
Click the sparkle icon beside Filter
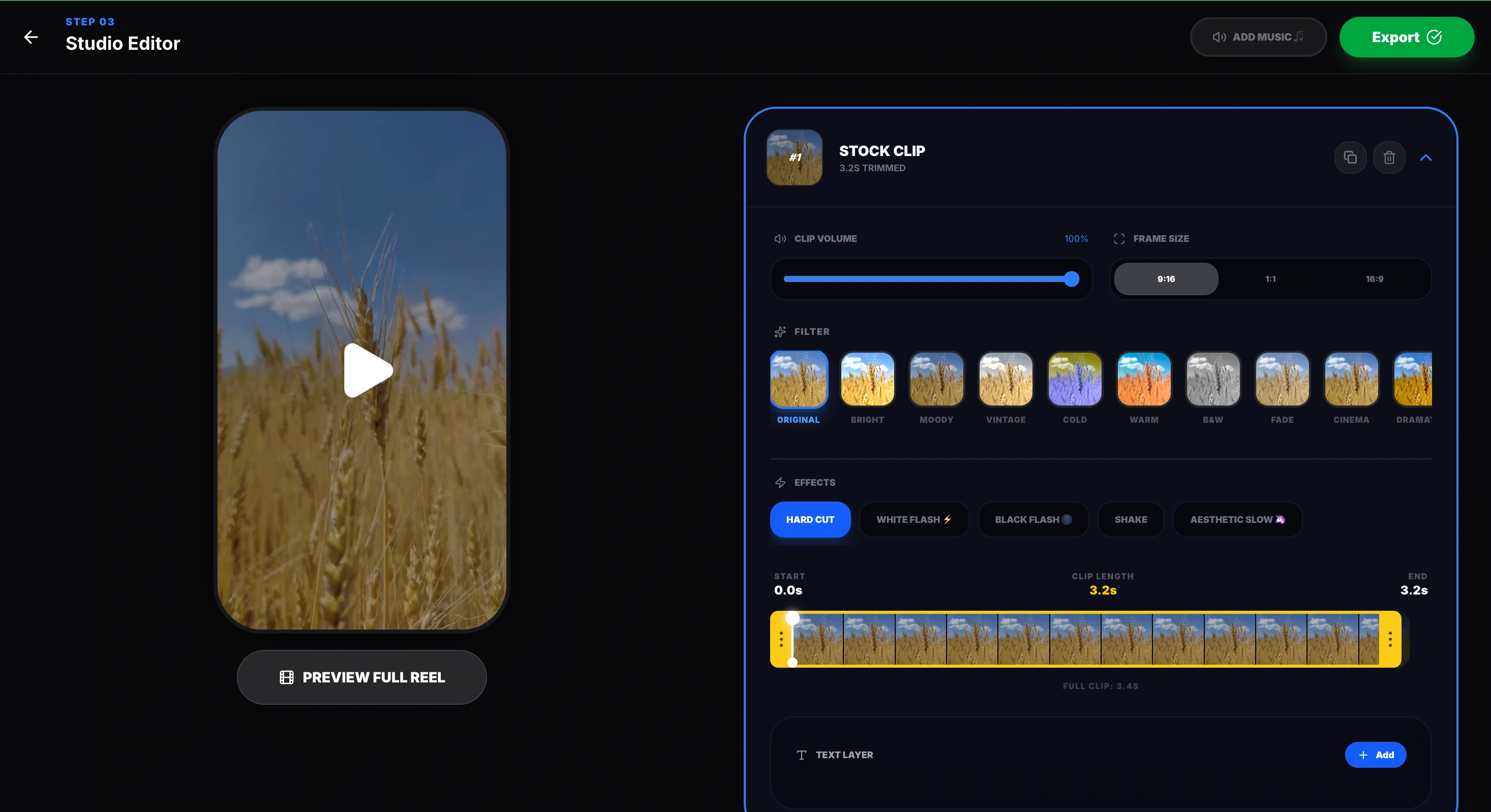pos(780,332)
